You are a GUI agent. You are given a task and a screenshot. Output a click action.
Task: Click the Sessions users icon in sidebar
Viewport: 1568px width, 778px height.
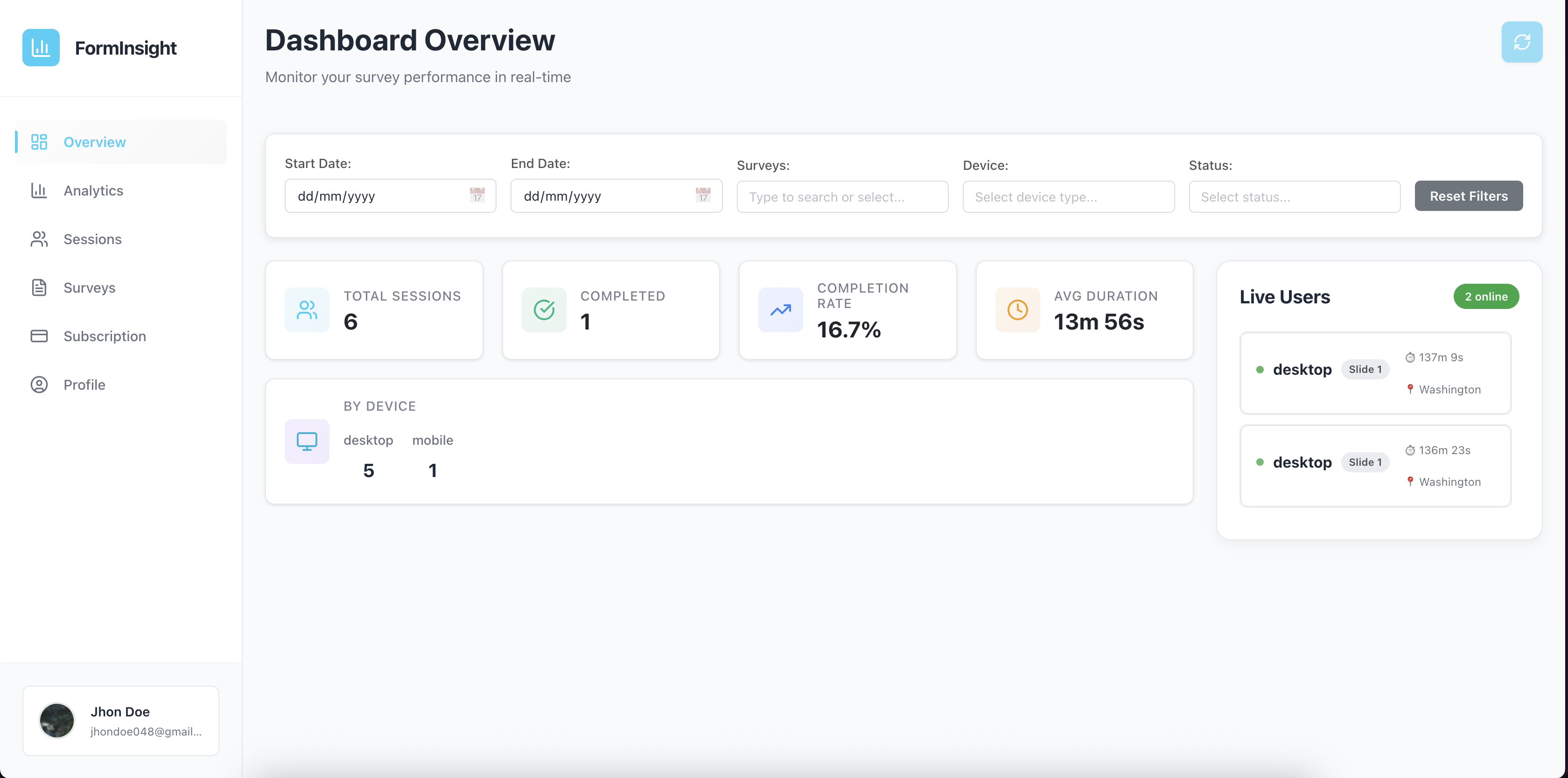click(39, 238)
